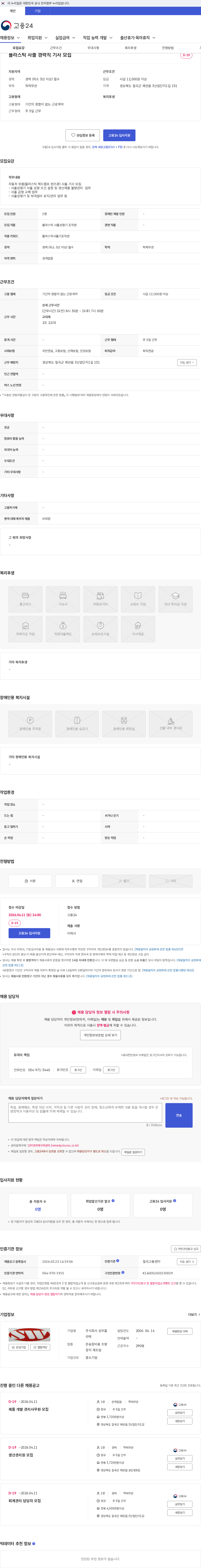Click the question textarea for 채용 담당자
Viewport: 201px width, 1568px height.
tap(85, 1113)
